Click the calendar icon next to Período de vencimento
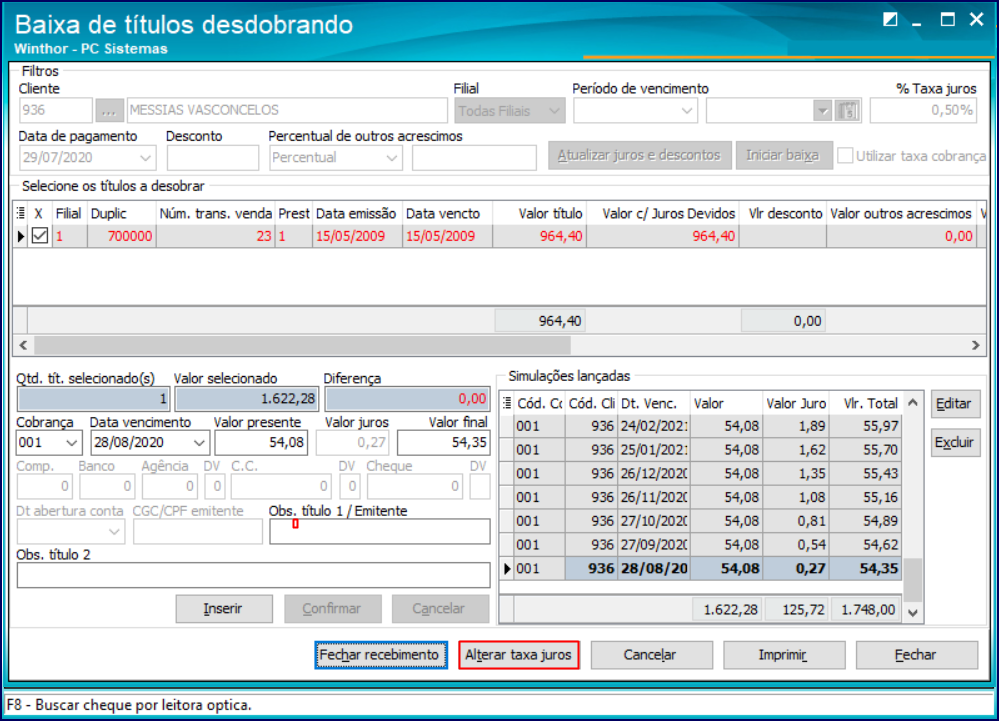The width and height of the screenshot is (999, 721). (847, 111)
